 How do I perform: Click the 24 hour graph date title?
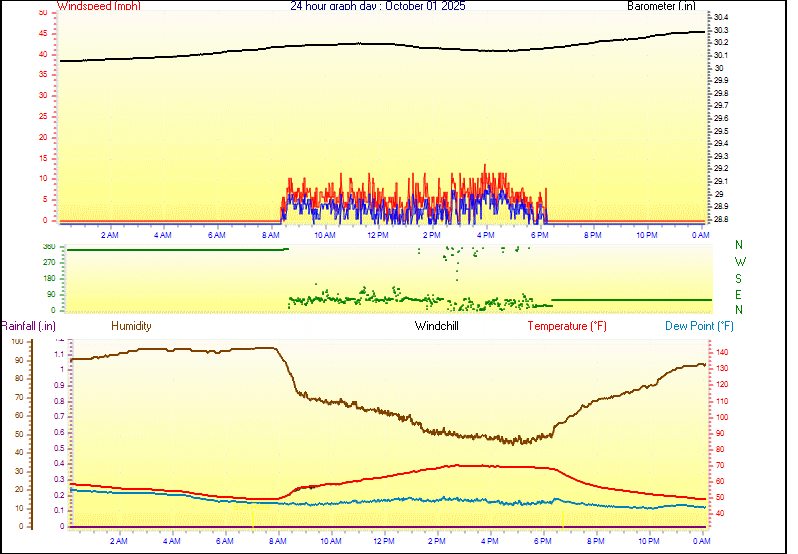tap(377, 6)
